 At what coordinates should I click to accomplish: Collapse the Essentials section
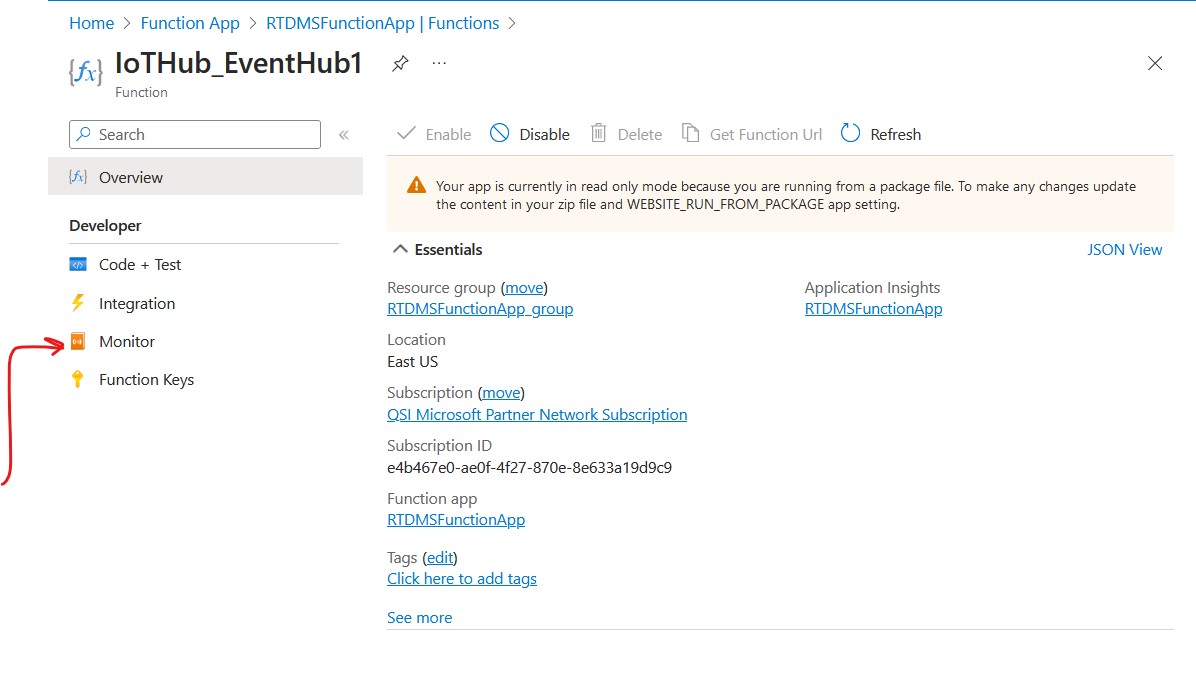(x=400, y=250)
